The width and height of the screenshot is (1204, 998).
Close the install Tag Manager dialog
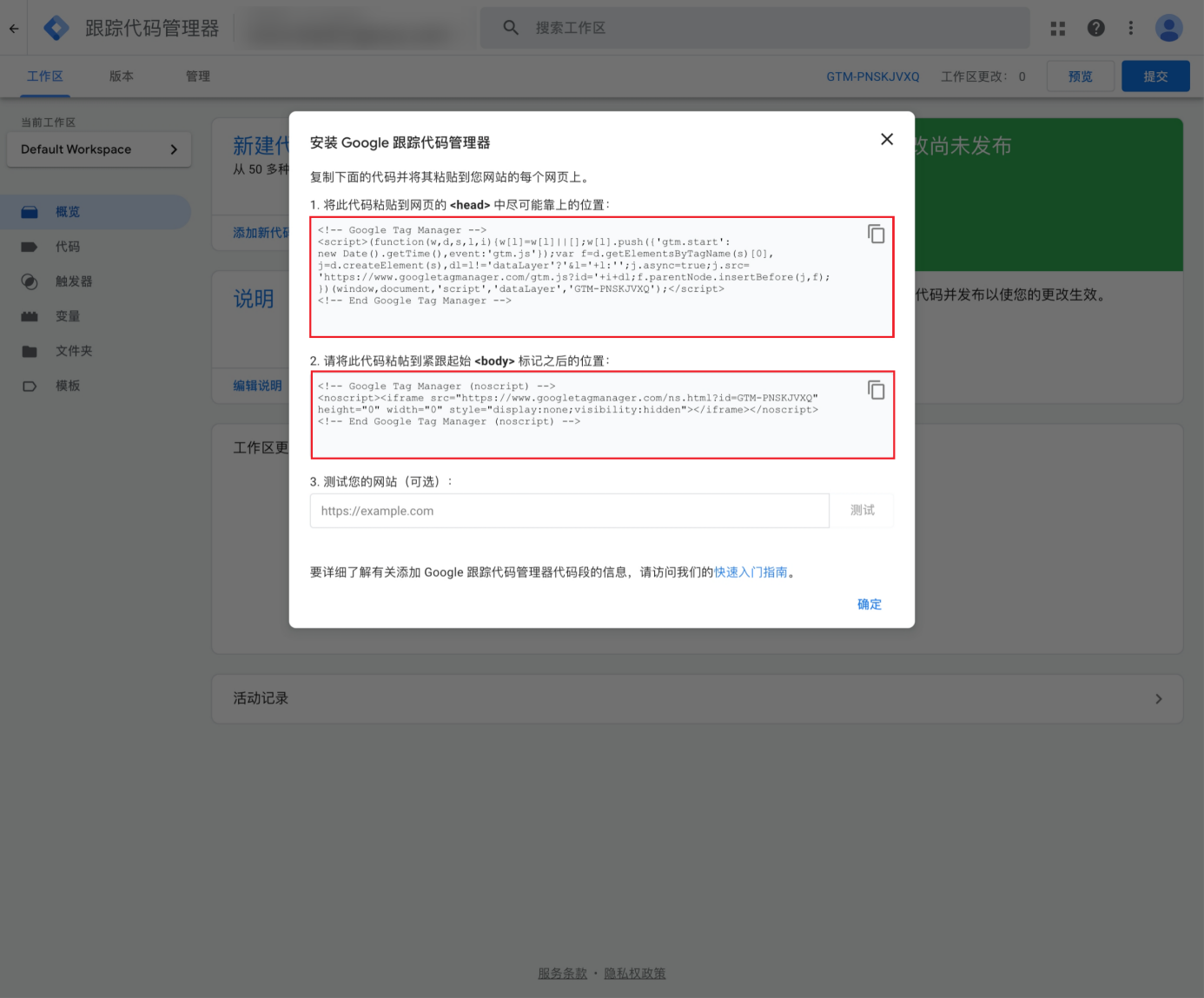pos(886,139)
